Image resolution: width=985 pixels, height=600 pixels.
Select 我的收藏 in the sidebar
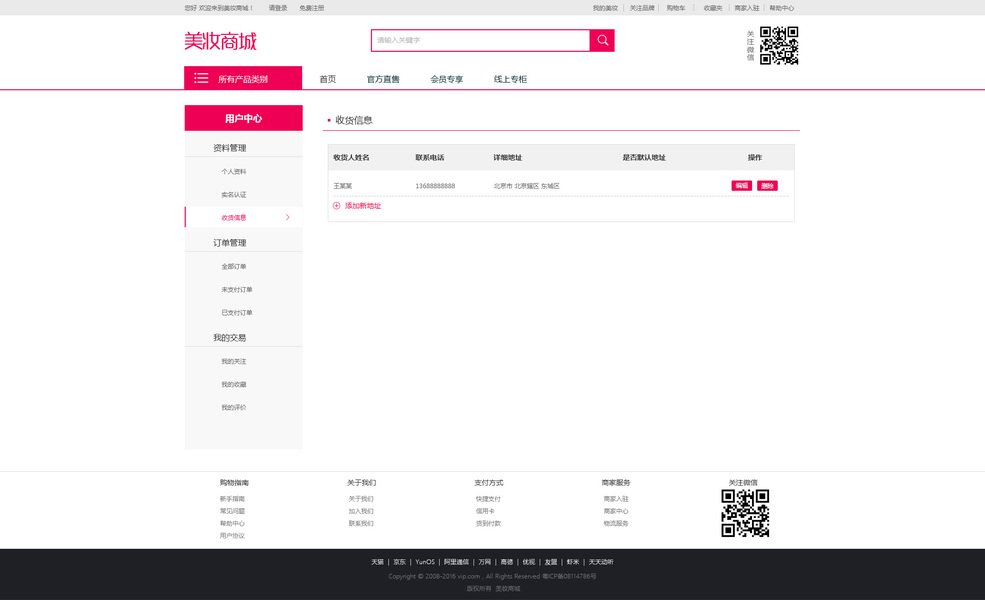(234, 384)
